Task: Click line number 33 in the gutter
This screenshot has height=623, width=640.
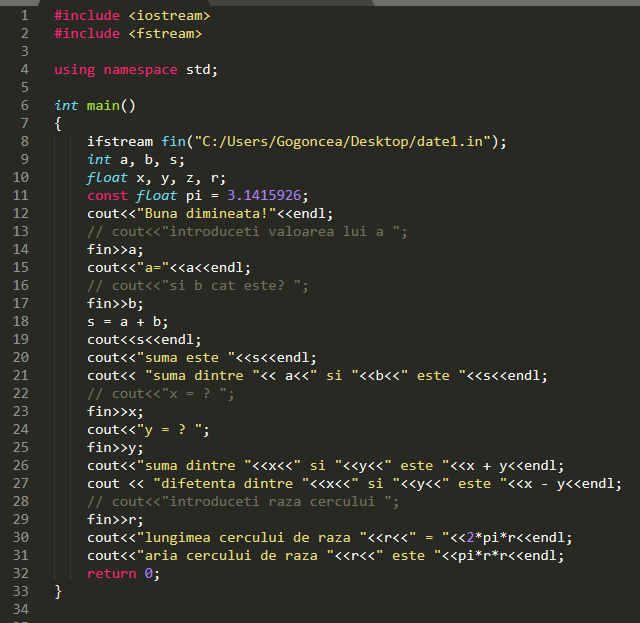Action: tap(20, 591)
